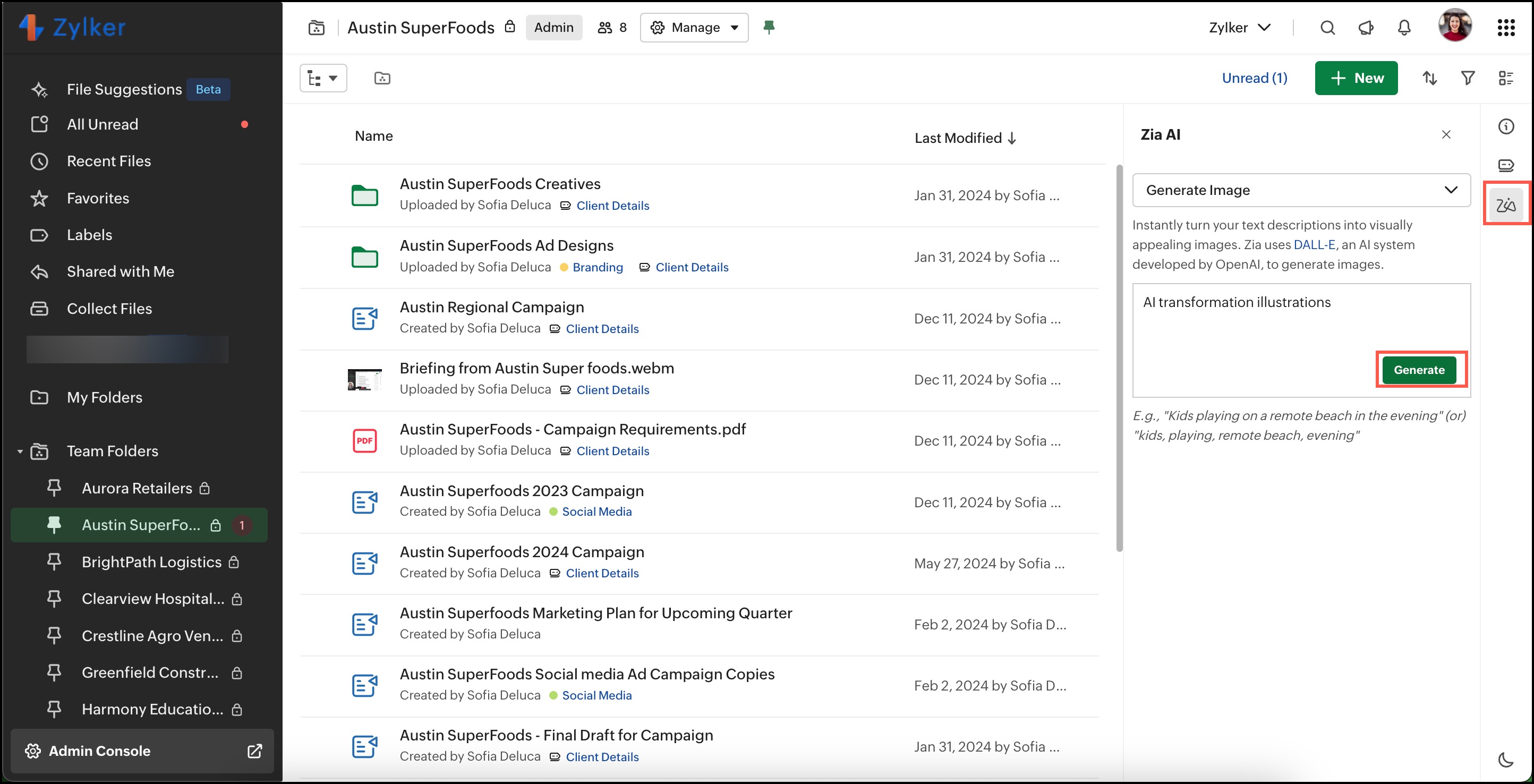Image resolution: width=1534 pixels, height=784 pixels.
Task: Open the filter funnel icon
Action: [x=1467, y=78]
